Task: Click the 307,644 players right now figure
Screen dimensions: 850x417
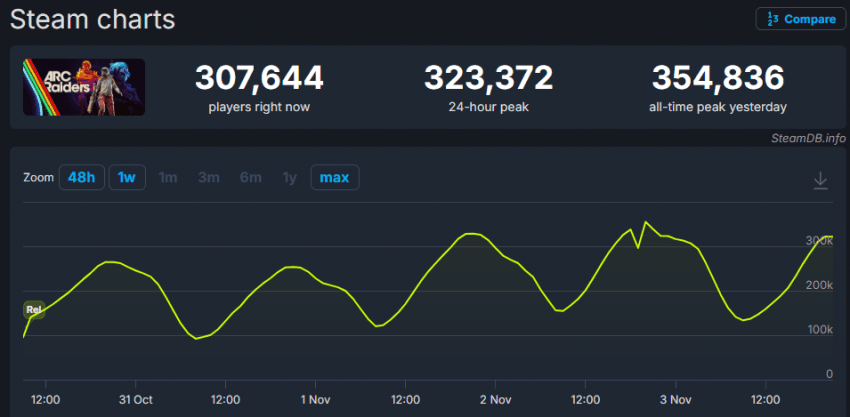Action: pos(259,78)
